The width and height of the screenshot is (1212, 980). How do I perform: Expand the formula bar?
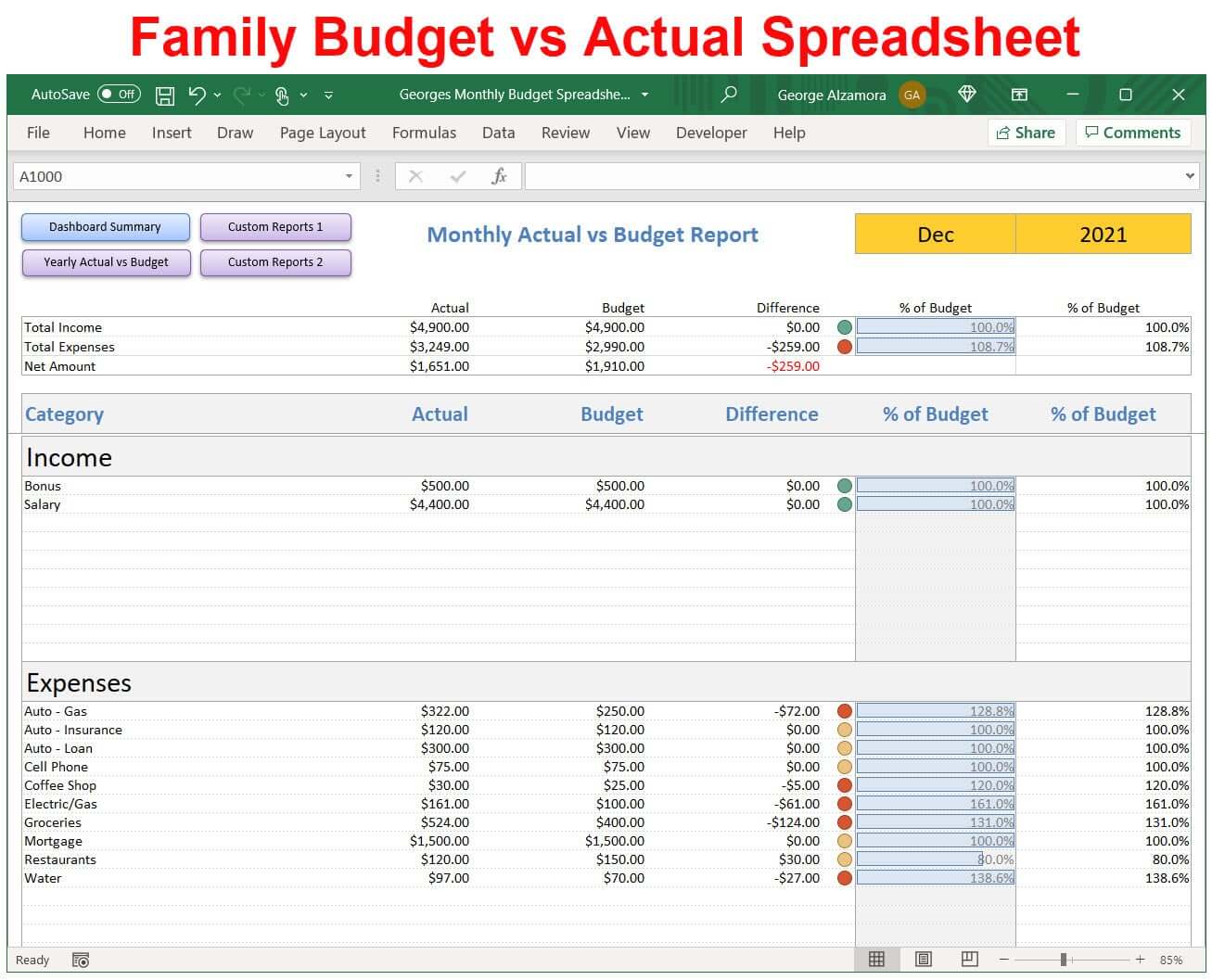(x=1190, y=176)
